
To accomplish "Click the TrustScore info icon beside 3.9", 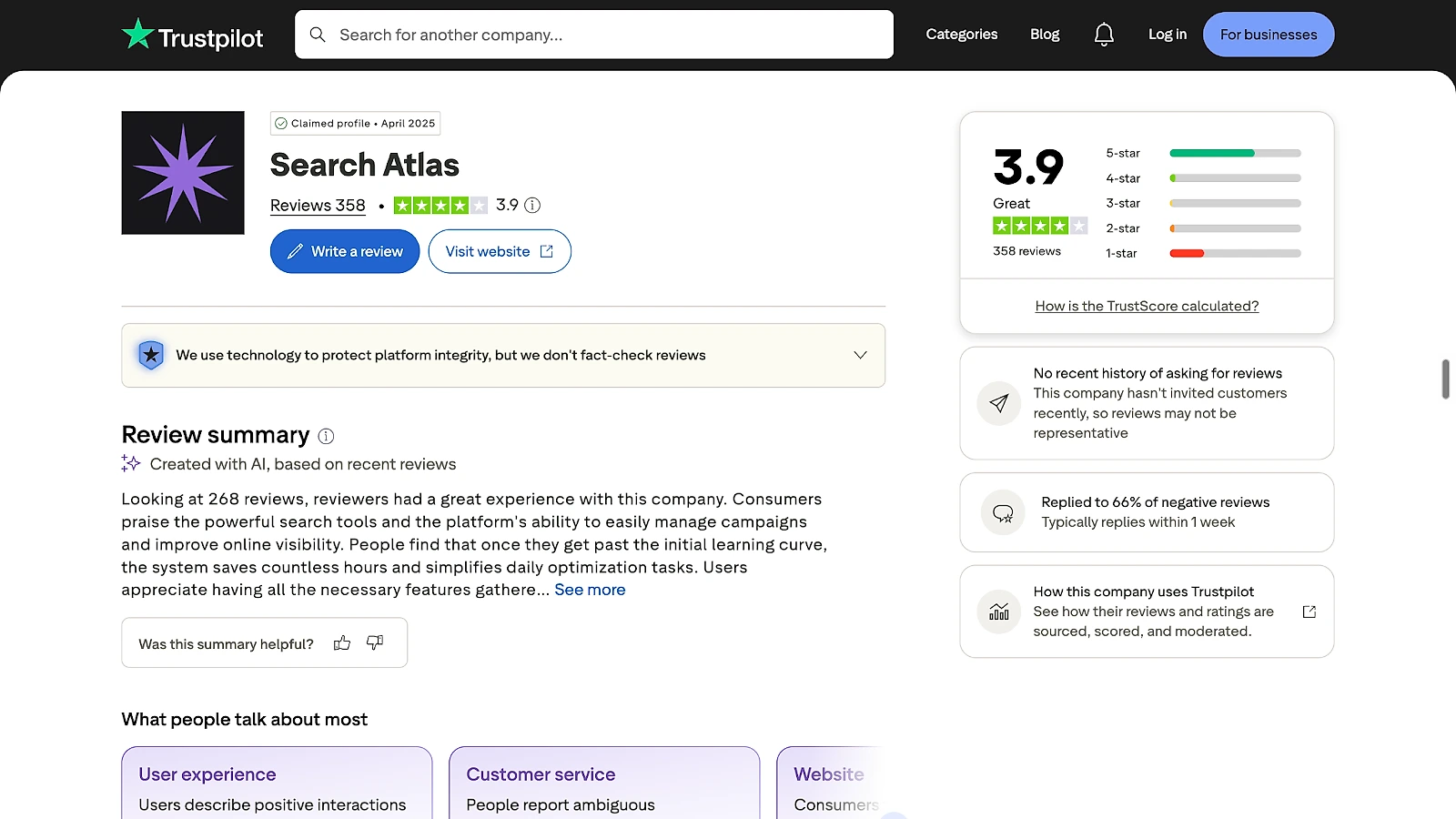I will pyautogui.click(x=532, y=205).
